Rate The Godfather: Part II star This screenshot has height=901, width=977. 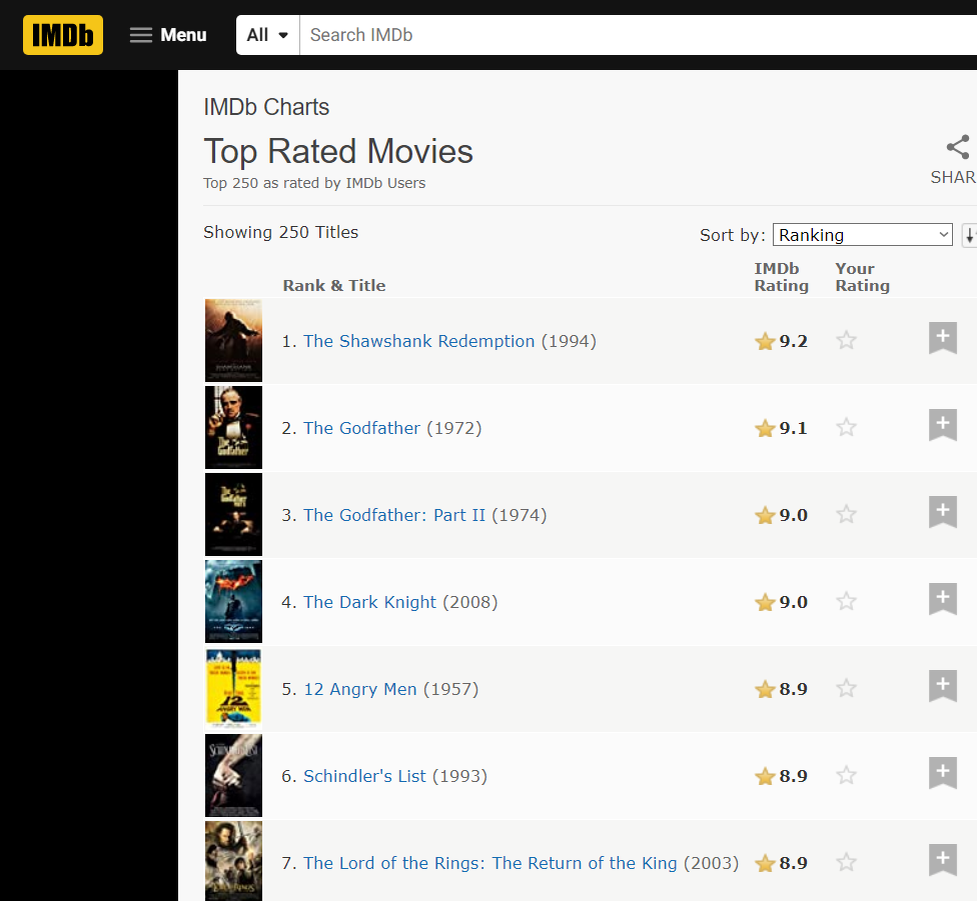pos(846,514)
